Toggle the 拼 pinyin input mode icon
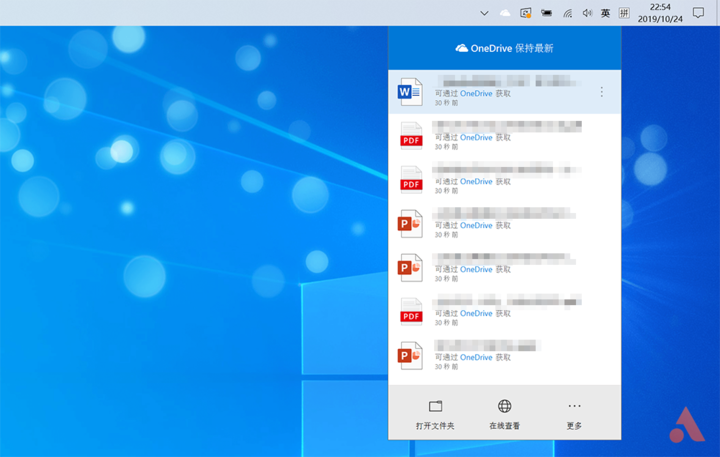This screenshot has height=457, width=720. pyautogui.click(x=624, y=13)
